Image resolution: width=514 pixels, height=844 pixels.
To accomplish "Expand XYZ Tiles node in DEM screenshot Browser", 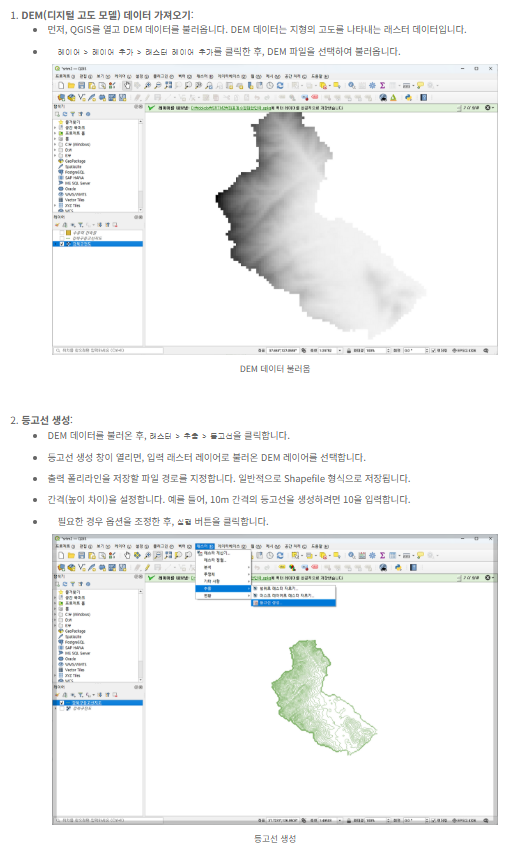I will [x=55, y=205].
